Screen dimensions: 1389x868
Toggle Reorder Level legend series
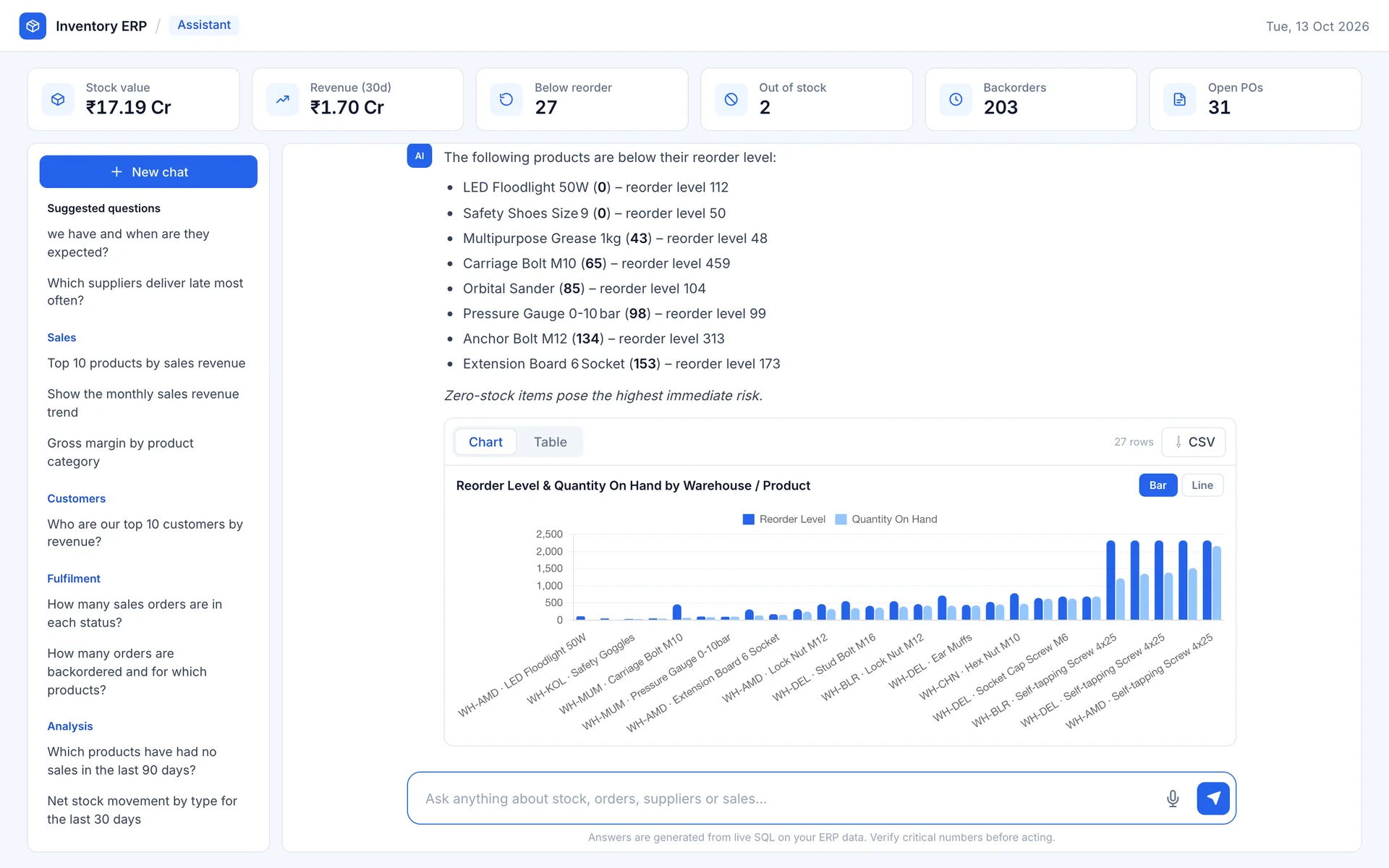(784, 519)
